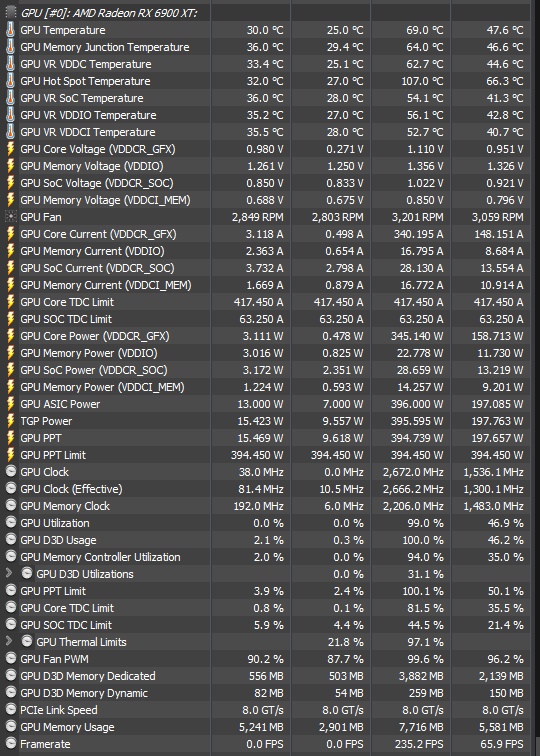Click the 107.0 °C hot spot maximum value

422,81
